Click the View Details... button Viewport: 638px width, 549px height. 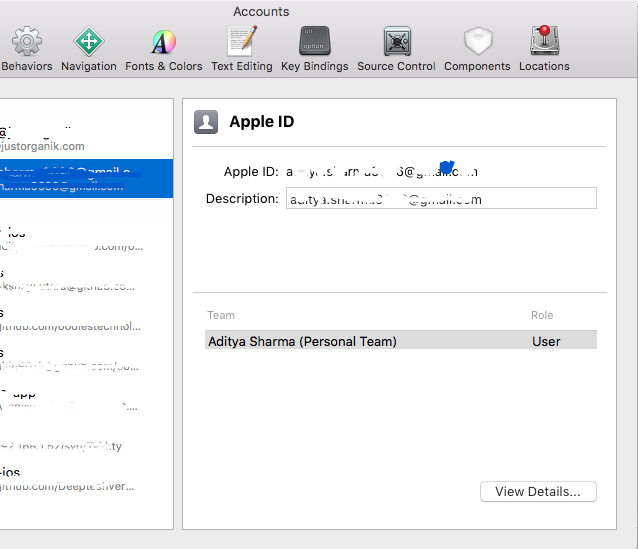click(538, 492)
